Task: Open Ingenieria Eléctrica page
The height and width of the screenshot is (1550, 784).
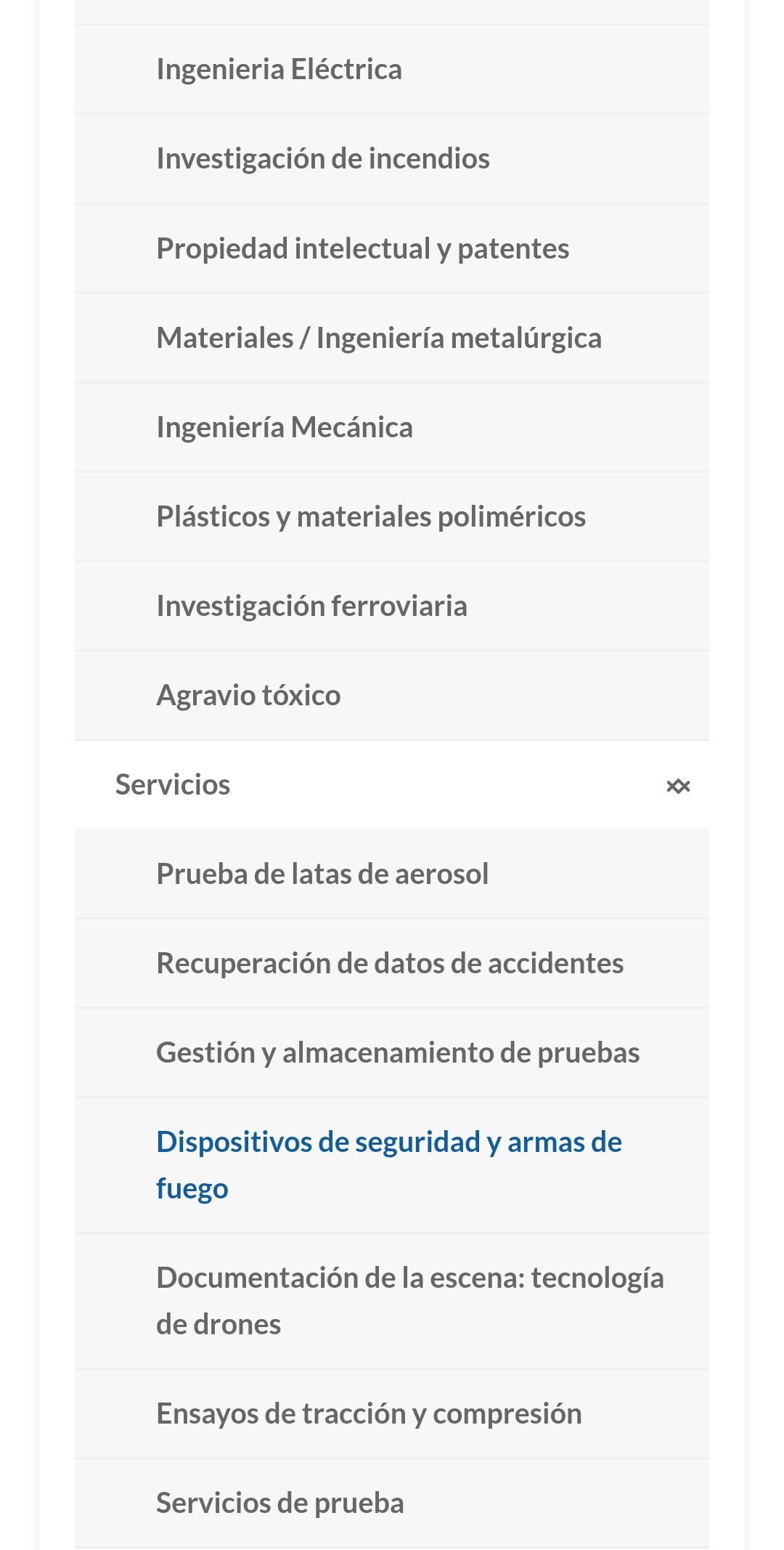Action: (279, 70)
